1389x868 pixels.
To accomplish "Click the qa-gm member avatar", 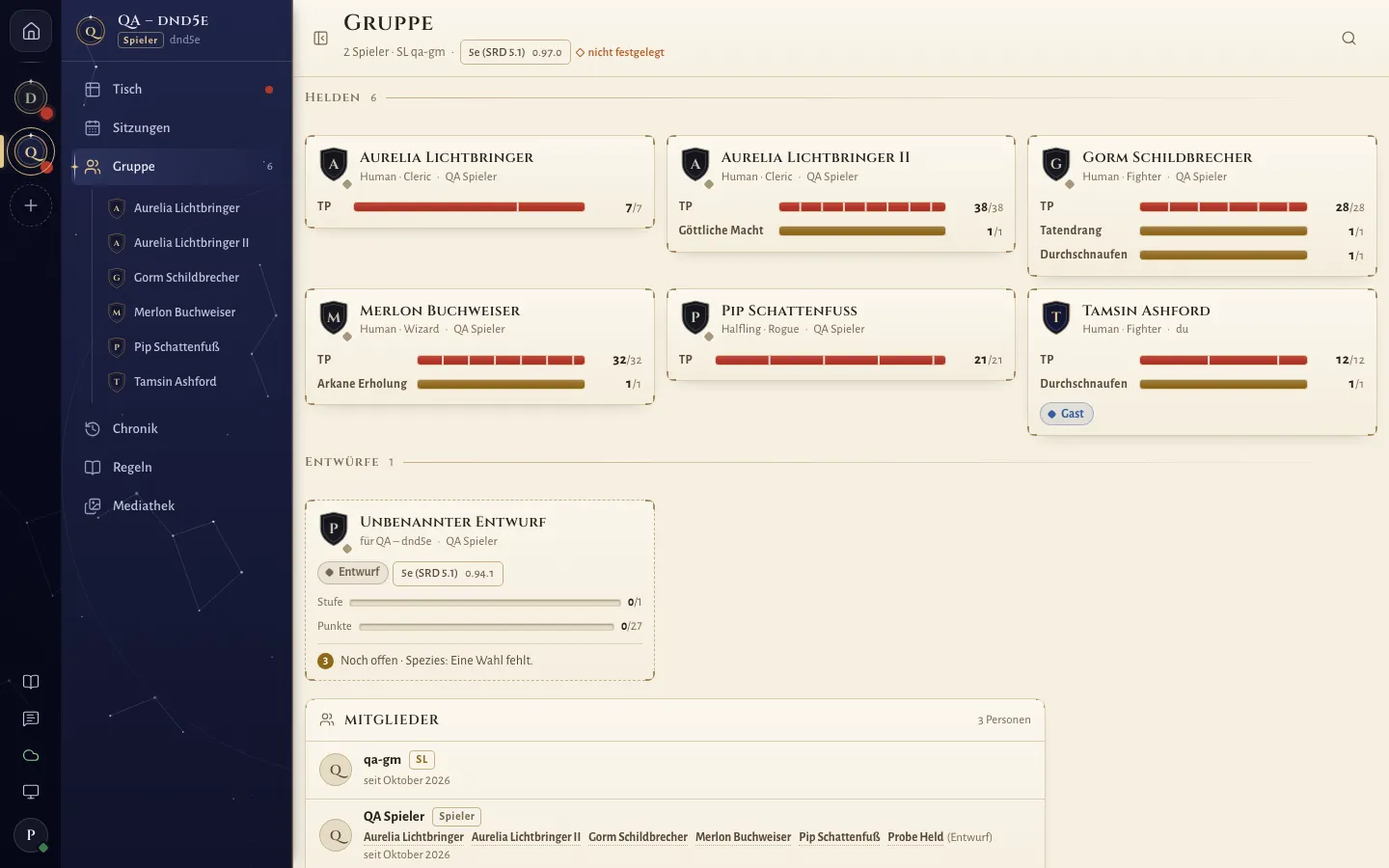I will [336, 770].
